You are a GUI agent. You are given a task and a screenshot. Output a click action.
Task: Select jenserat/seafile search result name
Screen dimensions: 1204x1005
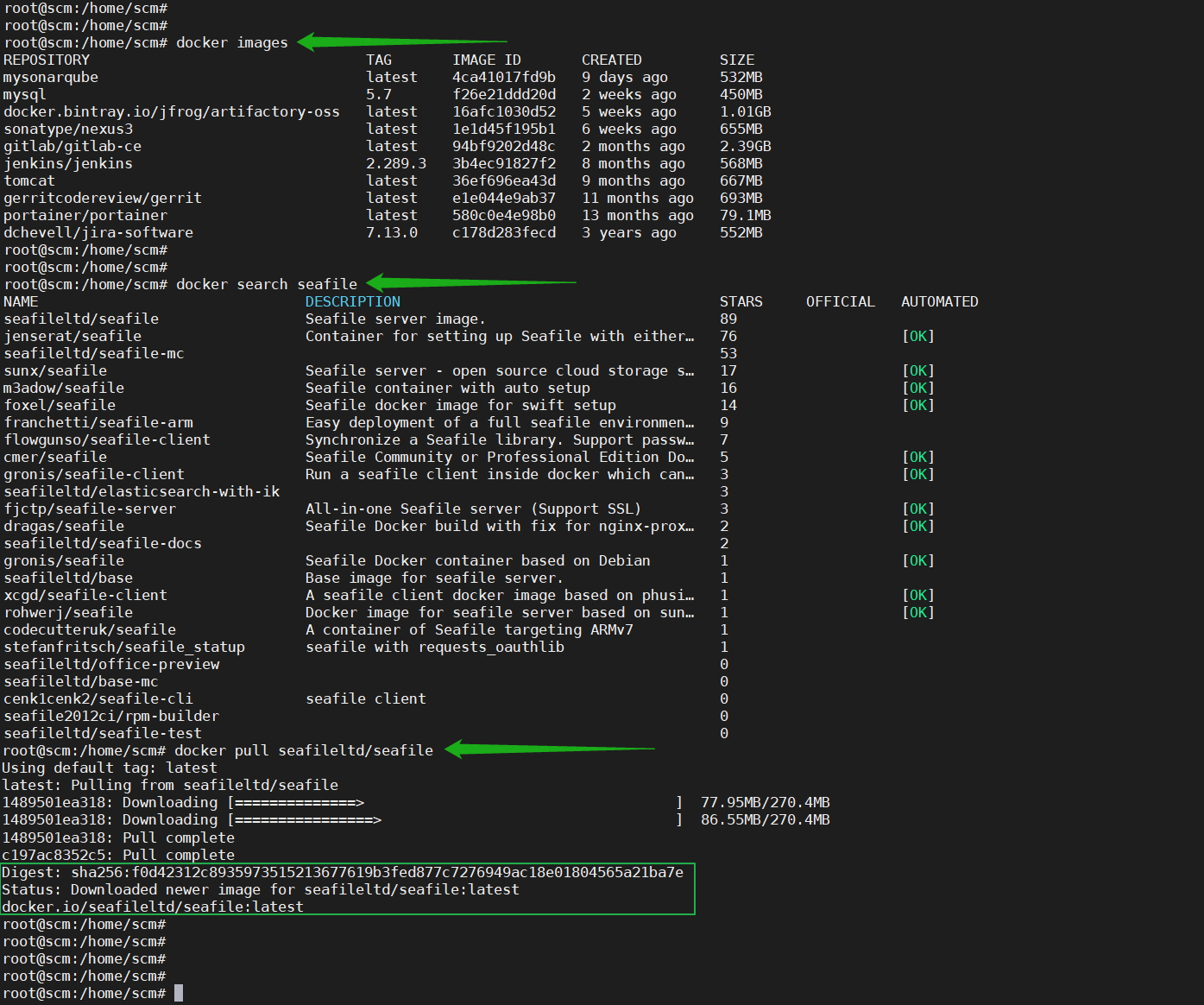click(72, 336)
